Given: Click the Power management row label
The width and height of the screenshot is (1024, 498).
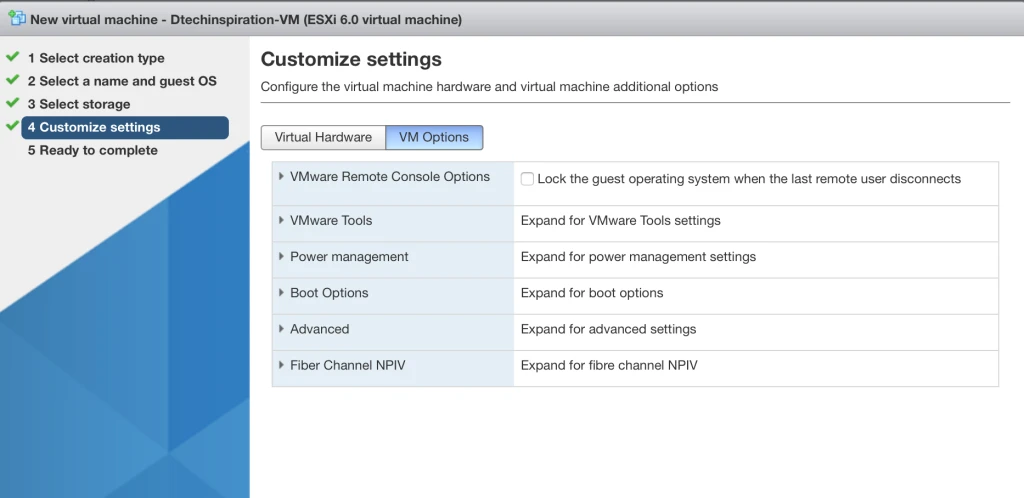Looking at the screenshot, I should pyautogui.click(x=349, y=257).
